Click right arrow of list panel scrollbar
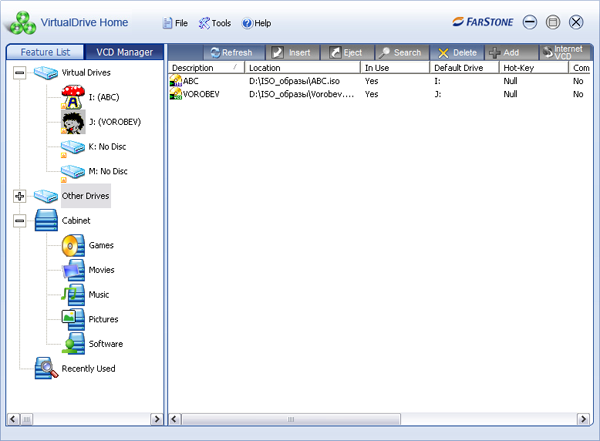Image resolution: width=600 pixels, height=441 pixels. click(583, 419)
